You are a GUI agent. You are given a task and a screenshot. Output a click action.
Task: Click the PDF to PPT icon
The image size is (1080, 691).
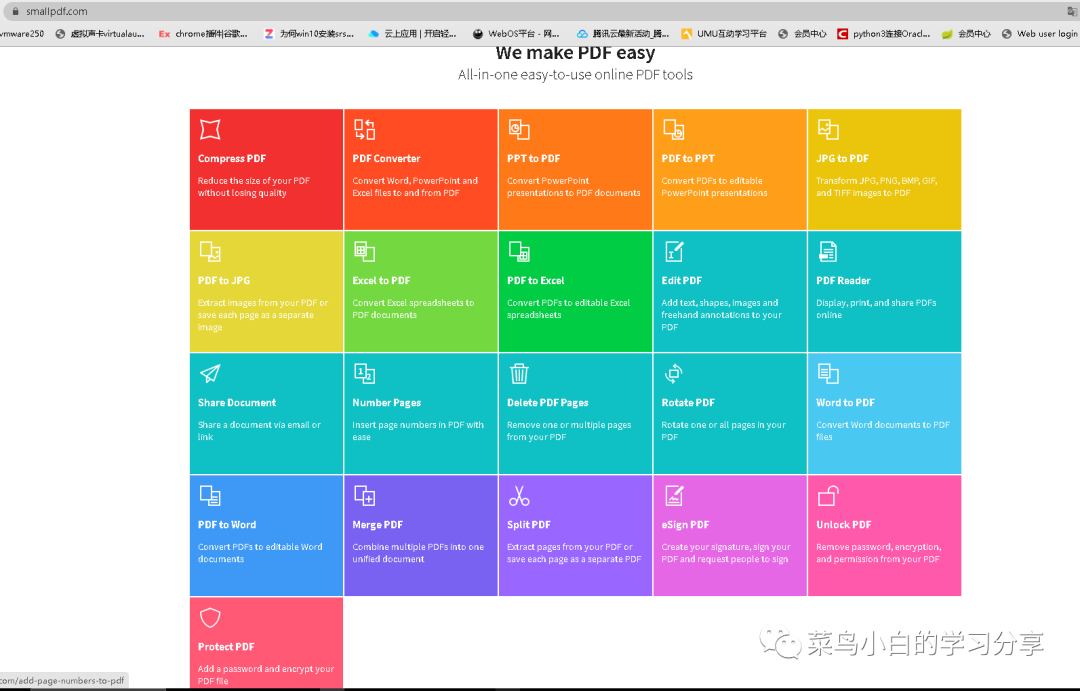[x=674, y=130]
